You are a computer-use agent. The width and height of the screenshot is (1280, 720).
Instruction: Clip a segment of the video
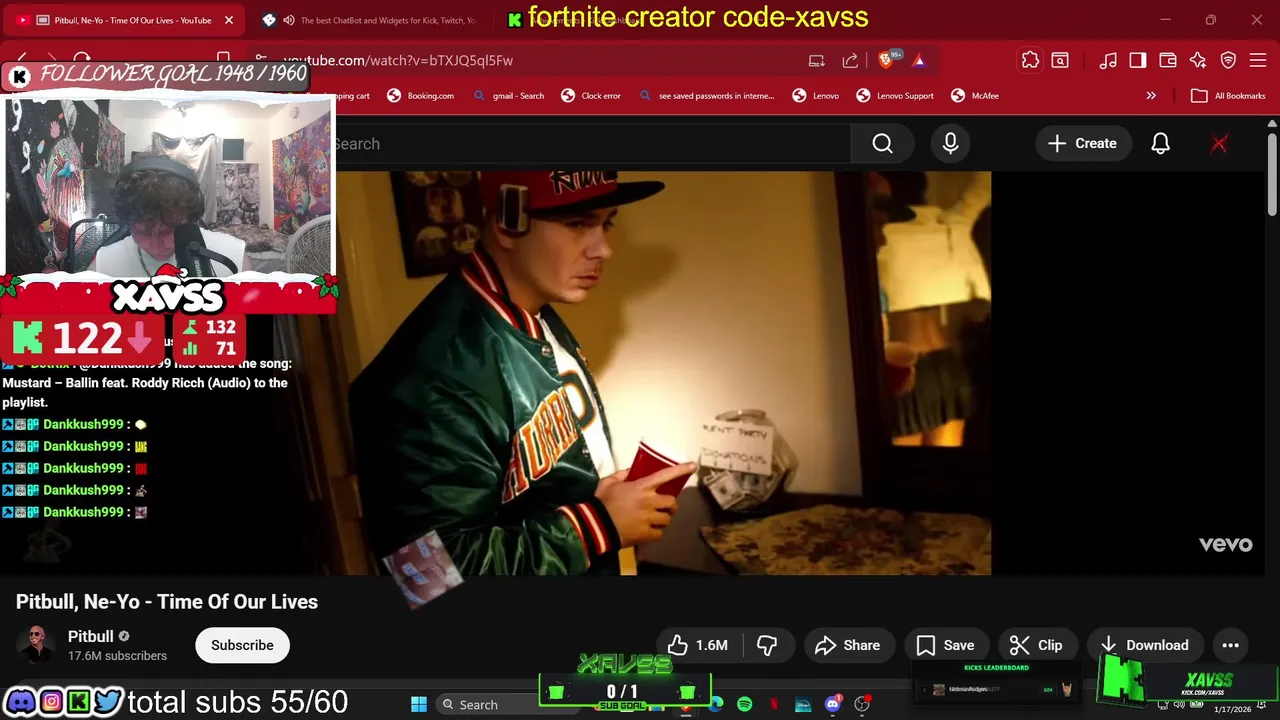pyautogui.click(x=1036, y=645)
